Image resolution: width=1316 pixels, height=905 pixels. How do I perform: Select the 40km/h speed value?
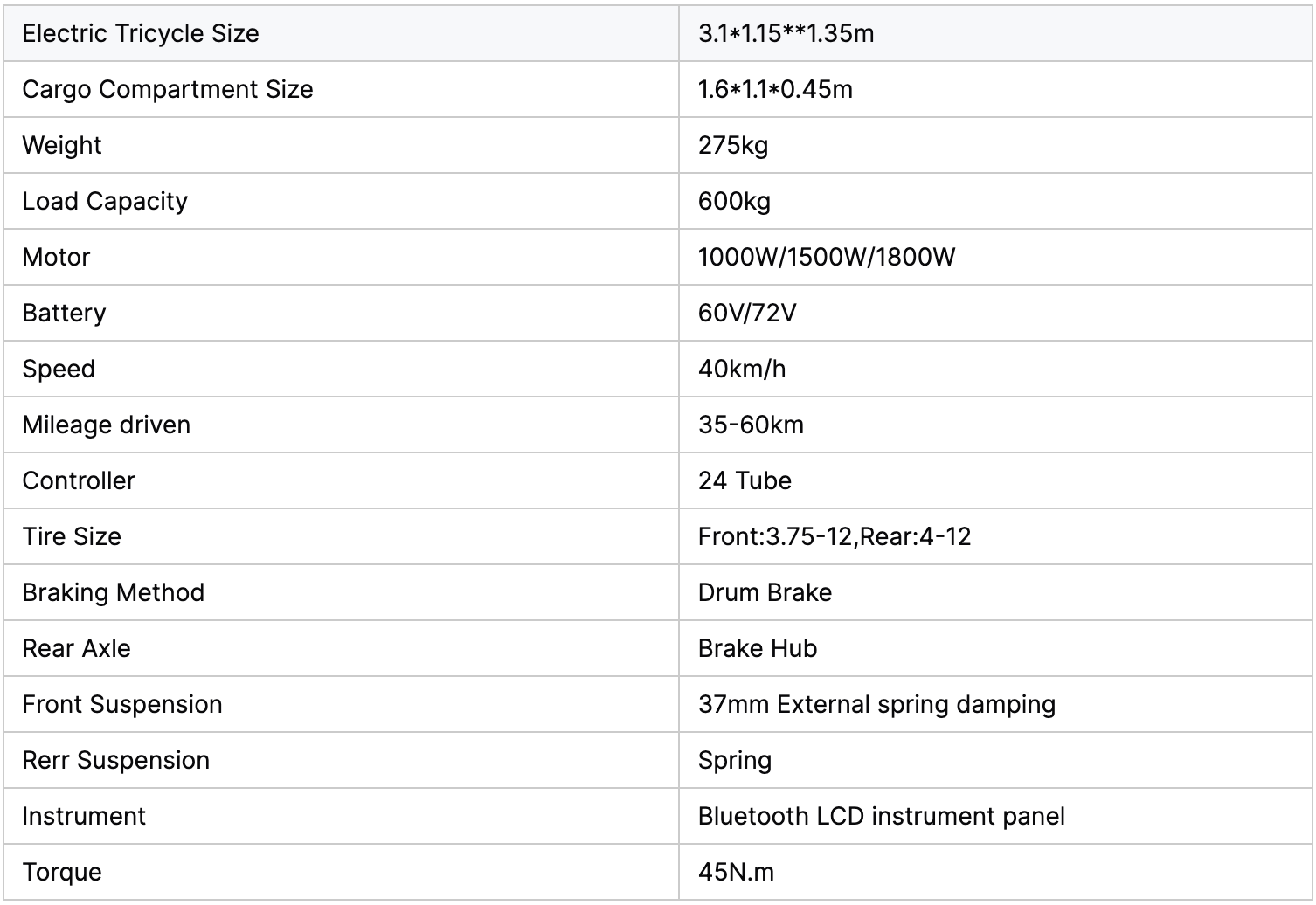742,369
